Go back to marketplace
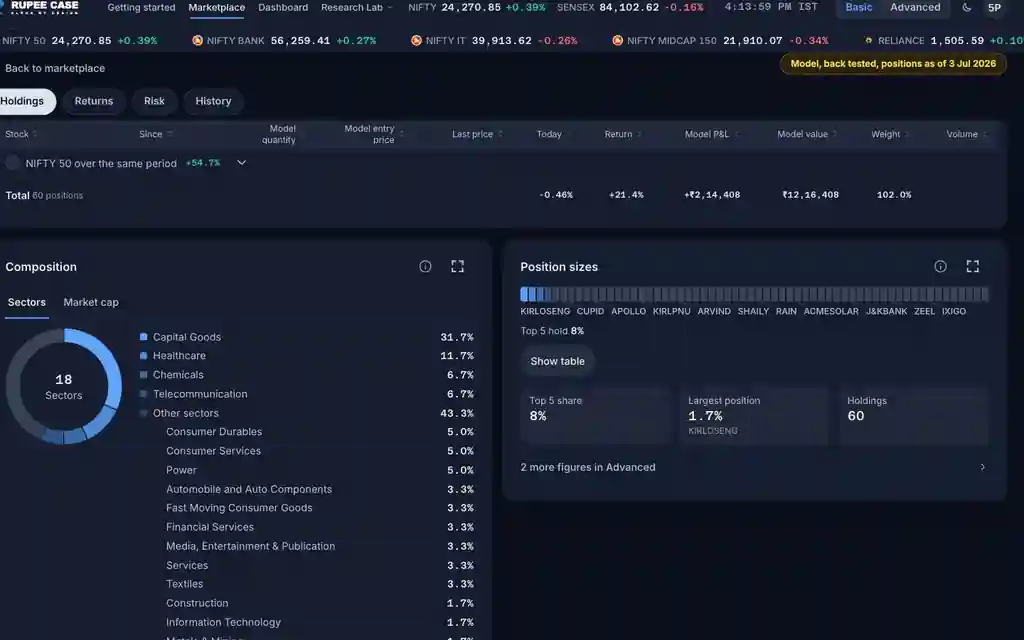This screenshot has height=640, width=1024. click(55, 68)
